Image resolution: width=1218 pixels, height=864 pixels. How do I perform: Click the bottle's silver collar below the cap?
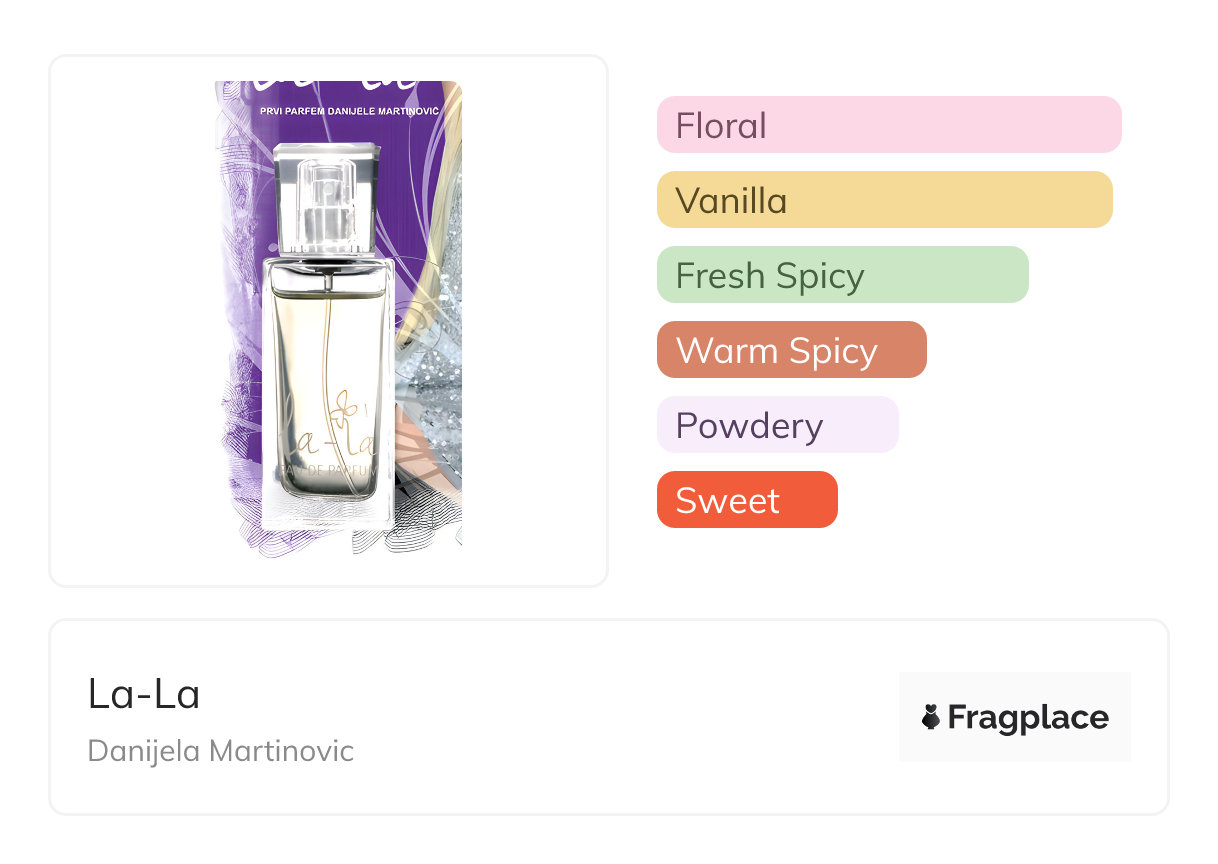click(x=328, y=266)
